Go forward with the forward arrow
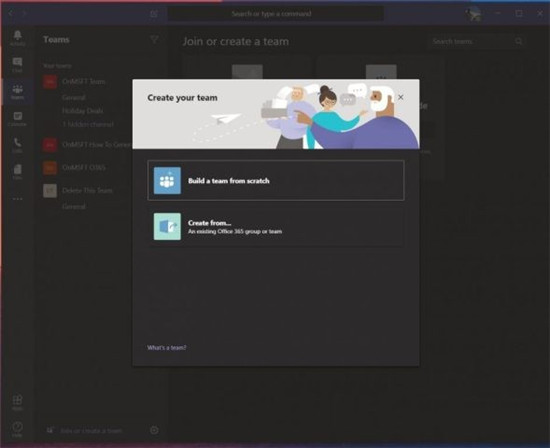The width and height of the screenshot is (550, 448). 24,13
